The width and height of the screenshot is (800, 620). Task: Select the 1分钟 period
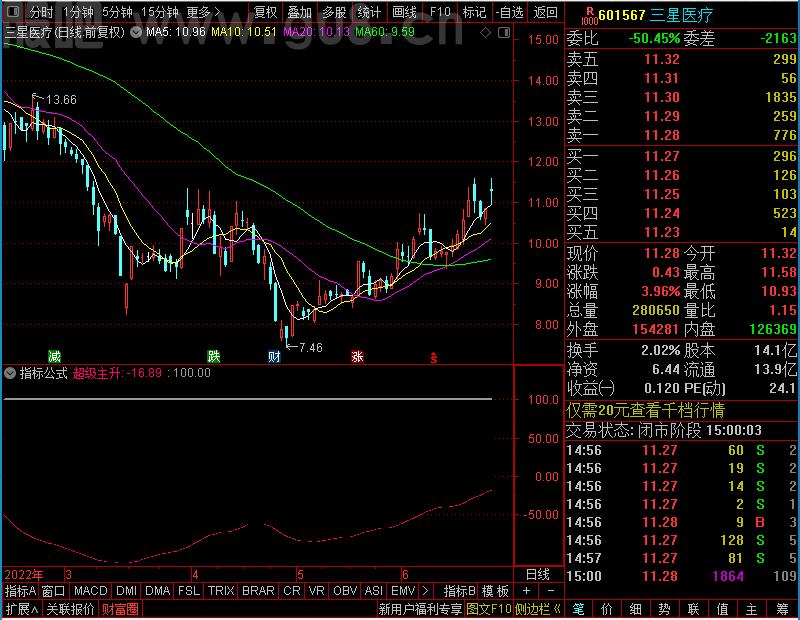coord(78,12)
